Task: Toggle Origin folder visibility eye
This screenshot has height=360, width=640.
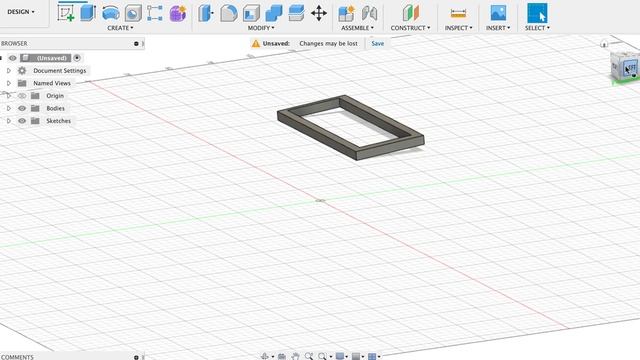Action: pyautogui.click(x=22, y=96)
